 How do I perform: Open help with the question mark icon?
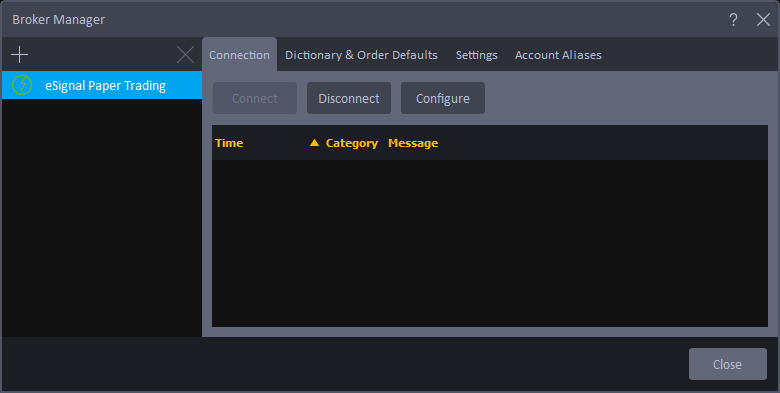coord(733,19)
